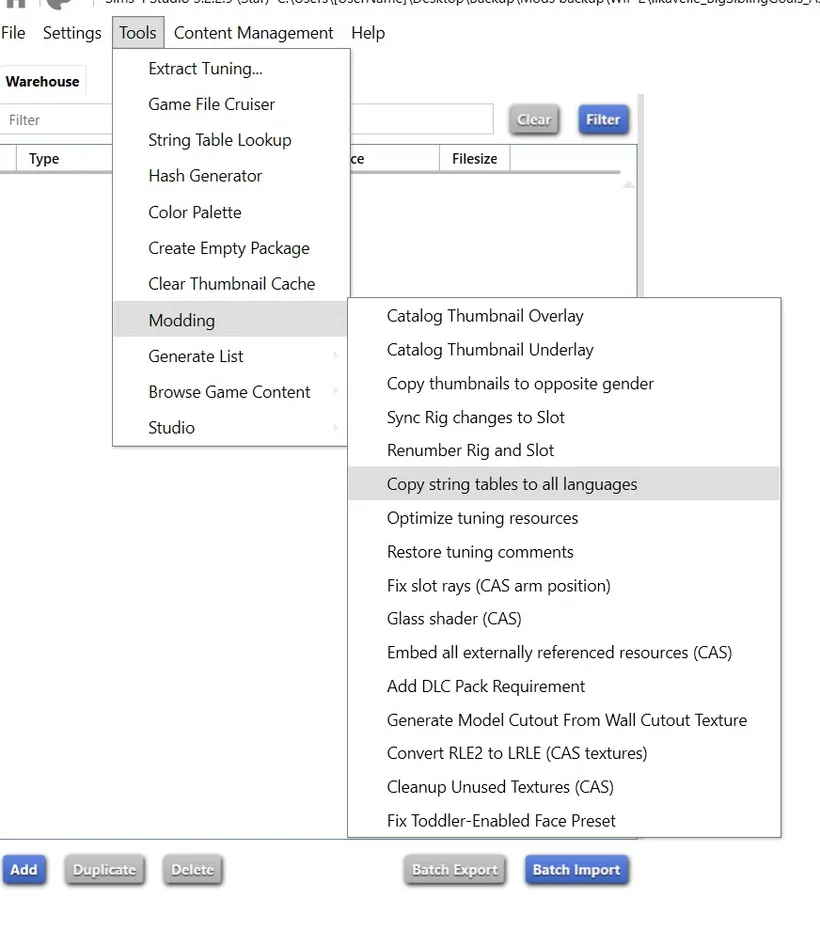The width and height of the screenshot is (820, 946).
Task: Sort the list by the Filesize column
Action: pos(473,158)
